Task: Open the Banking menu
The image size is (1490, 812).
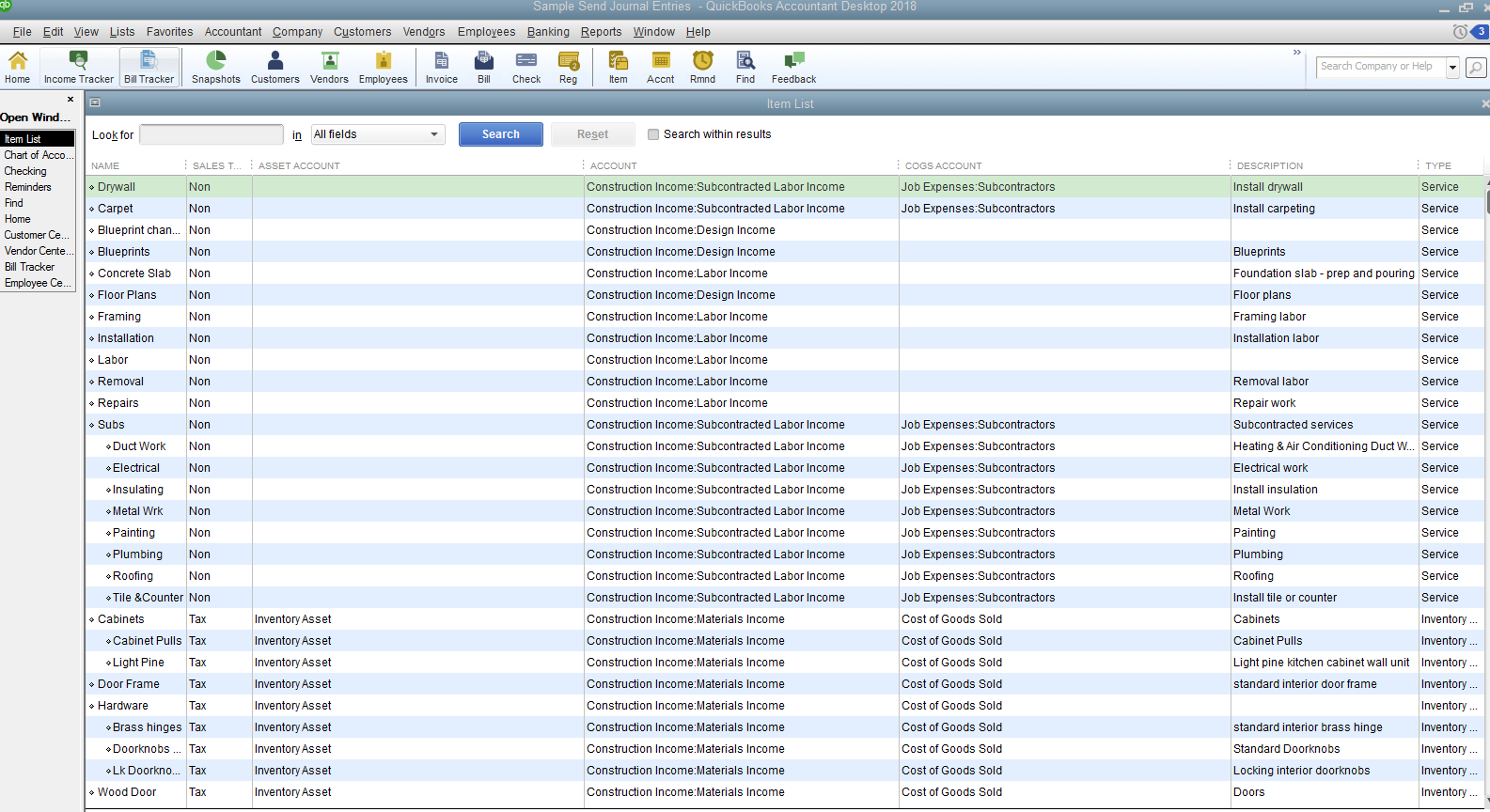Action: point(547,32)
